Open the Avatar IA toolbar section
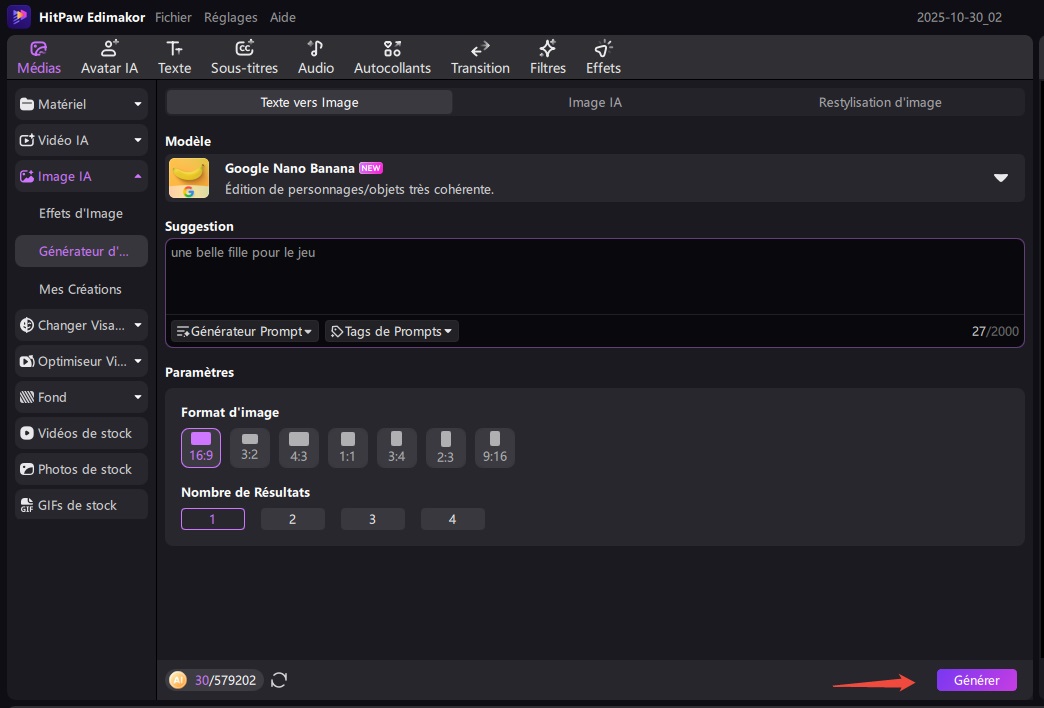This screenshot has width=1044, height=708. pos(110,57)
